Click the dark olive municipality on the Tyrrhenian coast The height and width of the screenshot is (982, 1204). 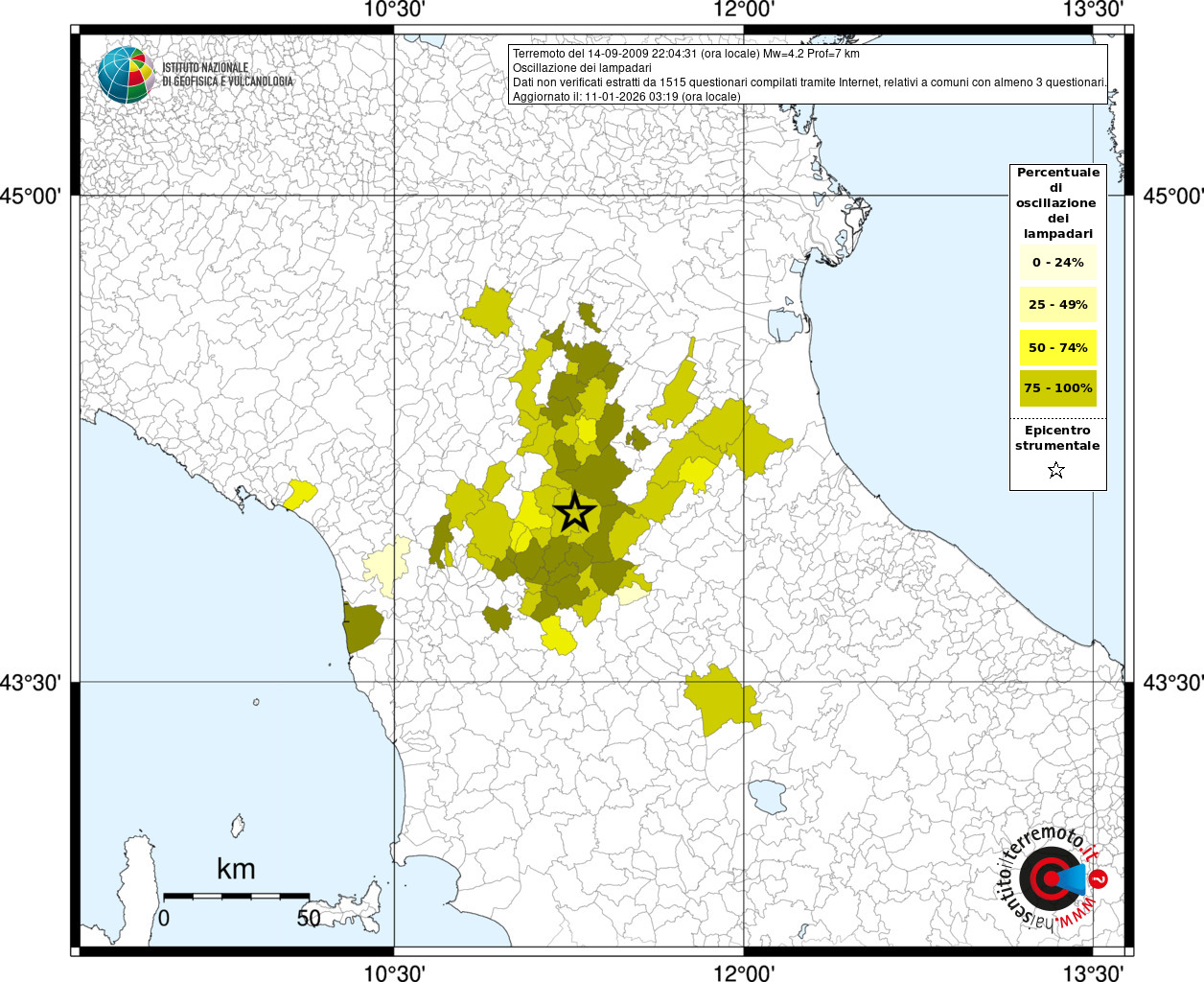(x=363, y=627)
